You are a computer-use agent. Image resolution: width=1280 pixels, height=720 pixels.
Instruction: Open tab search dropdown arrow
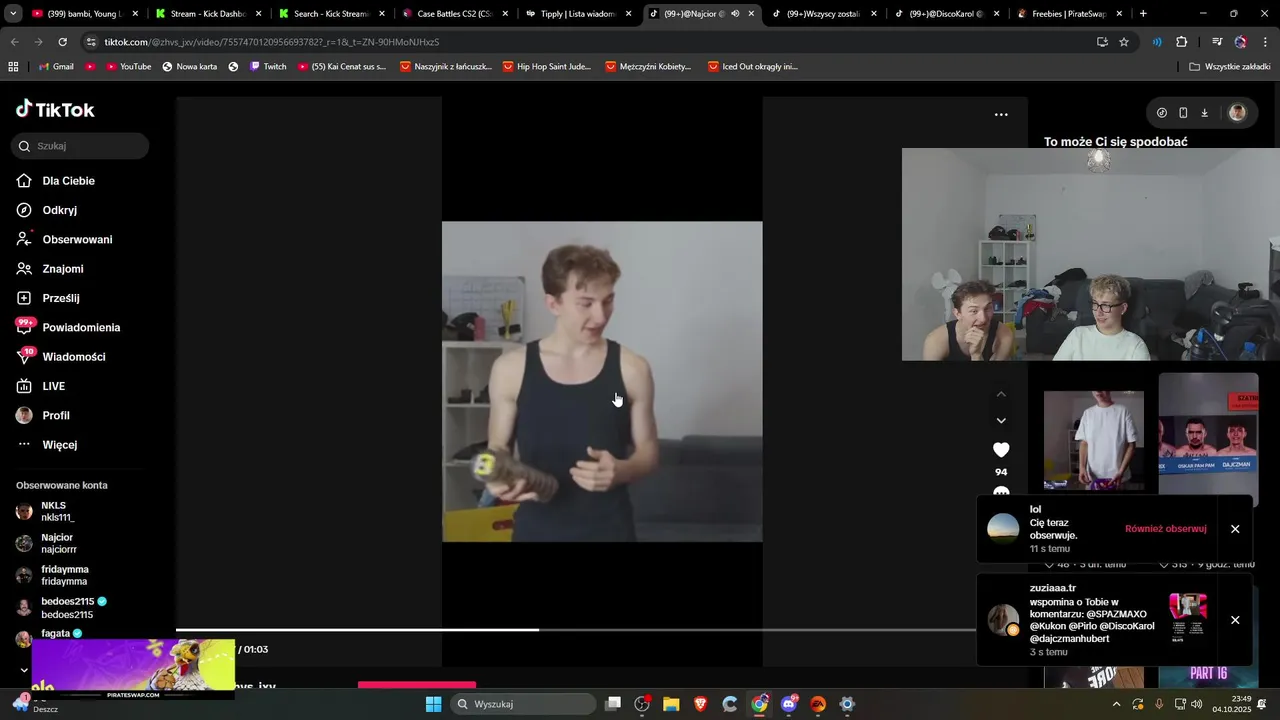(x=13, y=14)
